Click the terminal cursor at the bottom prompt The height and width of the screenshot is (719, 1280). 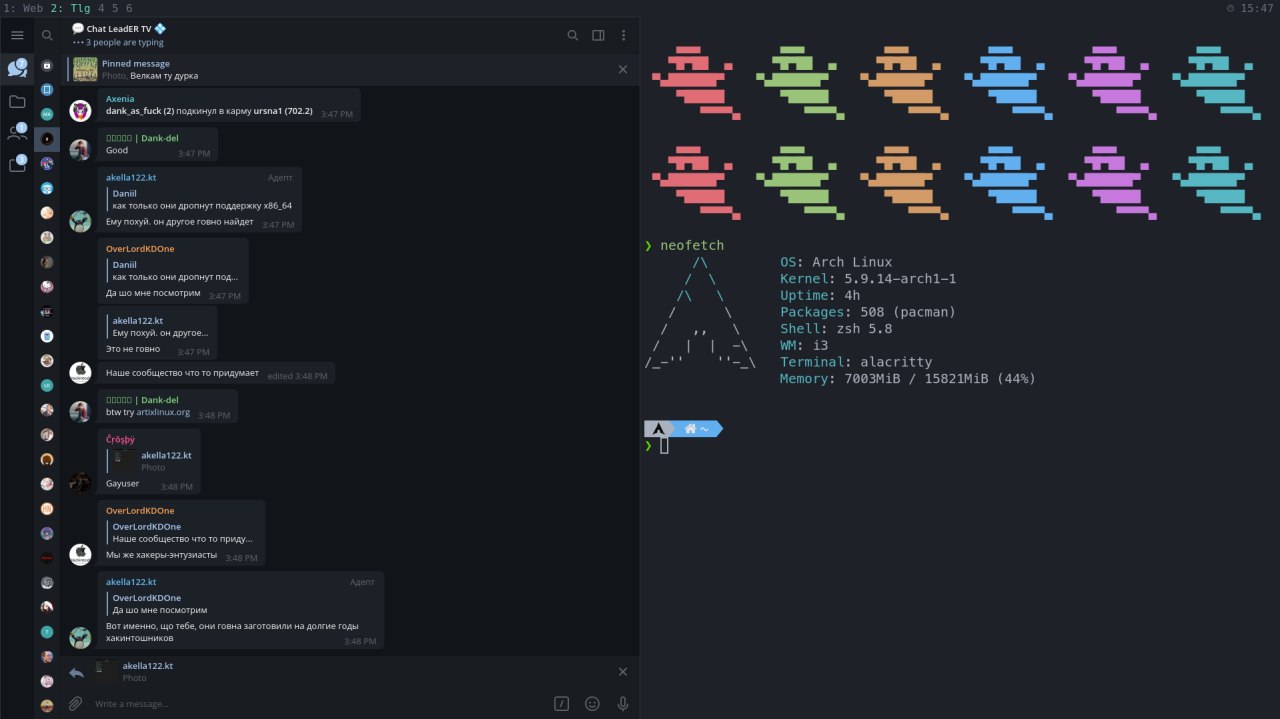click(664, 445)
